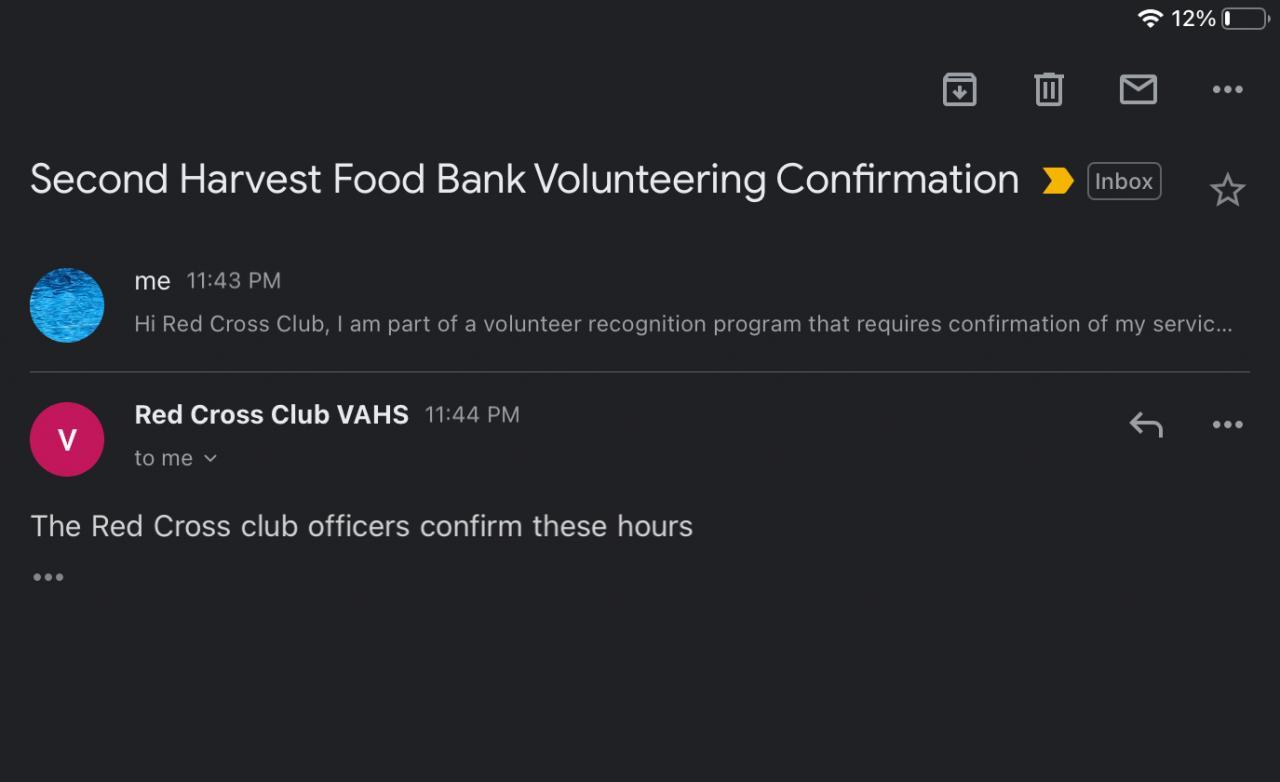This screenshot has height=782, width=1280.
Task: Reply to Red Cross Club VAHS message
Action: click(x=1146, y=425)
